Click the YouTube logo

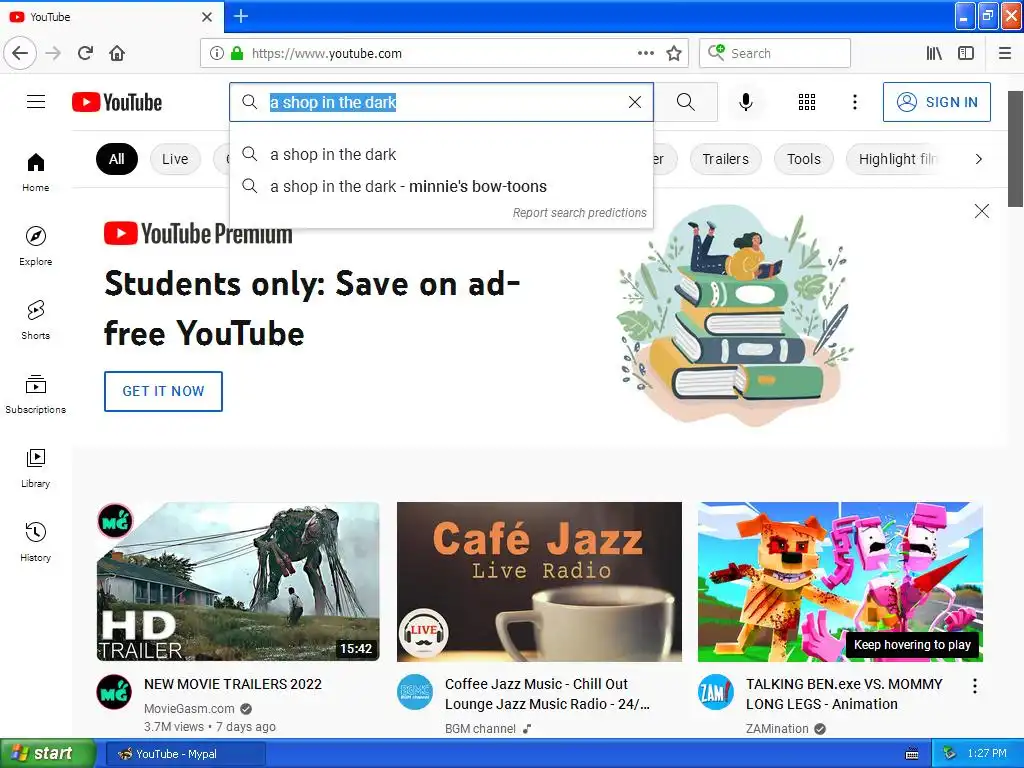[117, 103]
